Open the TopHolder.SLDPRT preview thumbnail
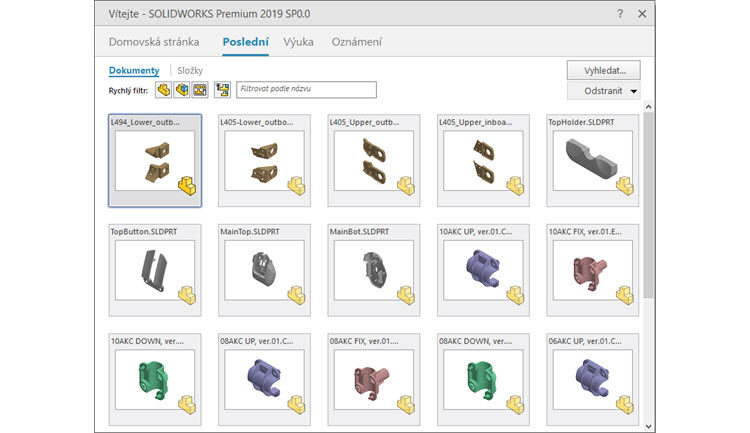This screenshot has width=750, height=433. (x=593, y=161)
